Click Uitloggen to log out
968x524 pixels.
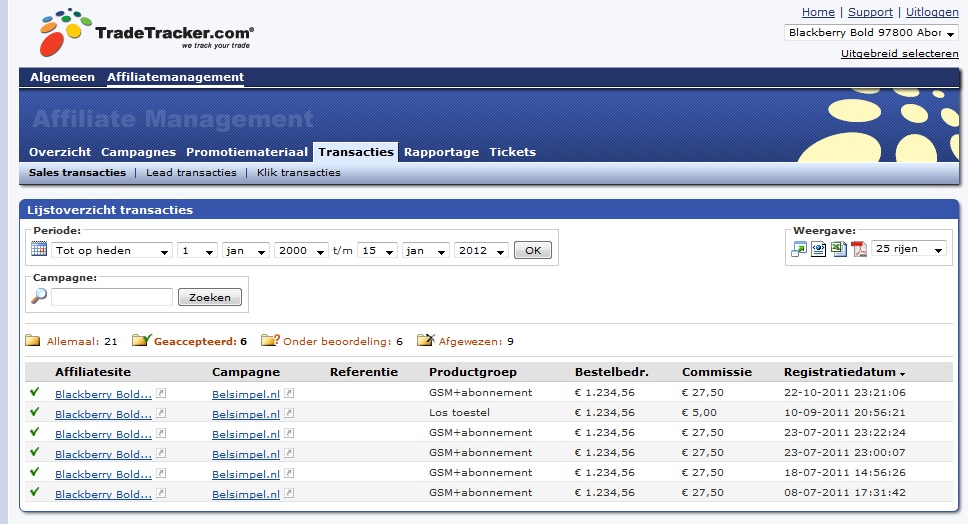pos(932,12)
